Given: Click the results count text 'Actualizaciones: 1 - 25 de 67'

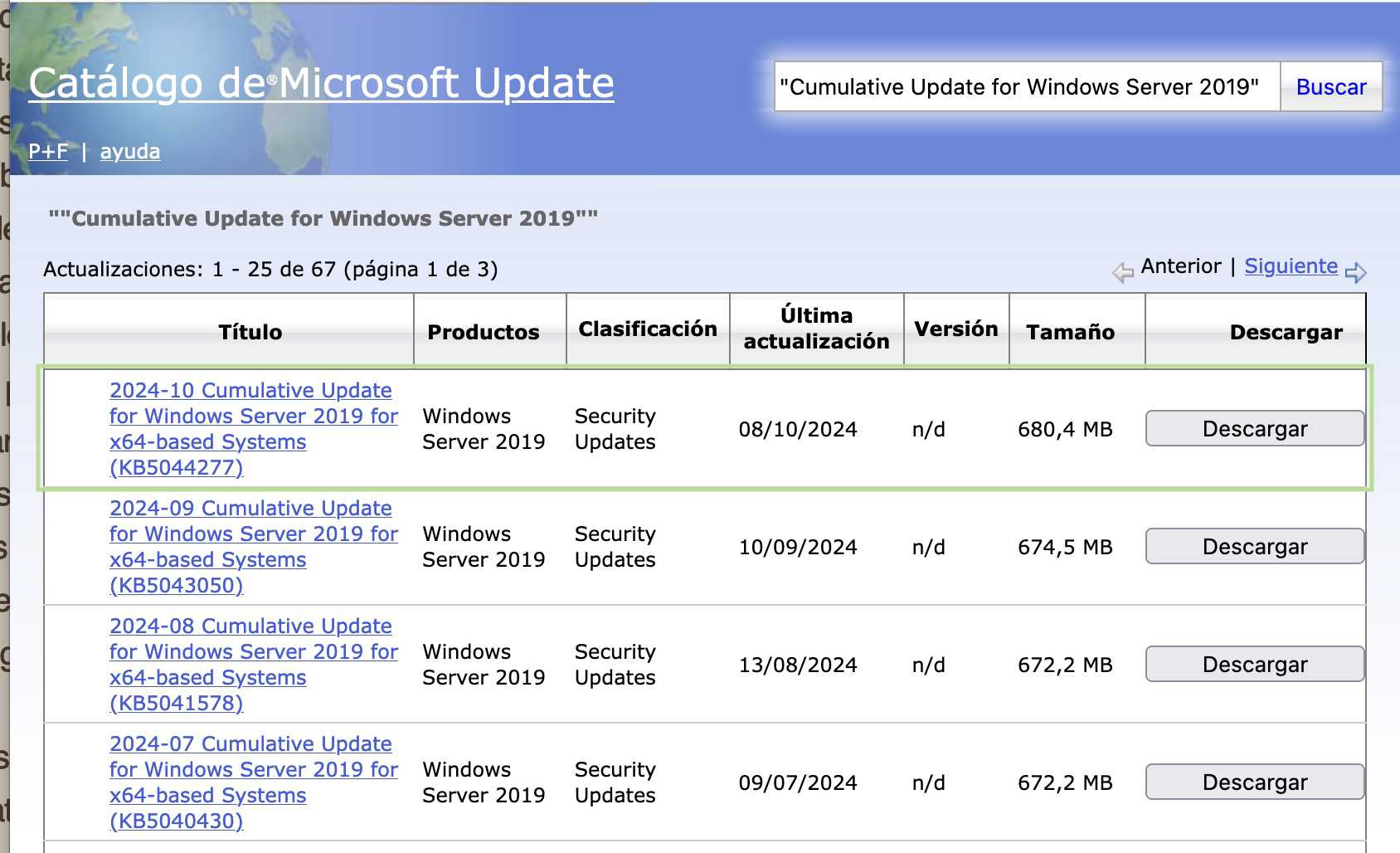Looking at the screenshot, I should click(190, 269).
